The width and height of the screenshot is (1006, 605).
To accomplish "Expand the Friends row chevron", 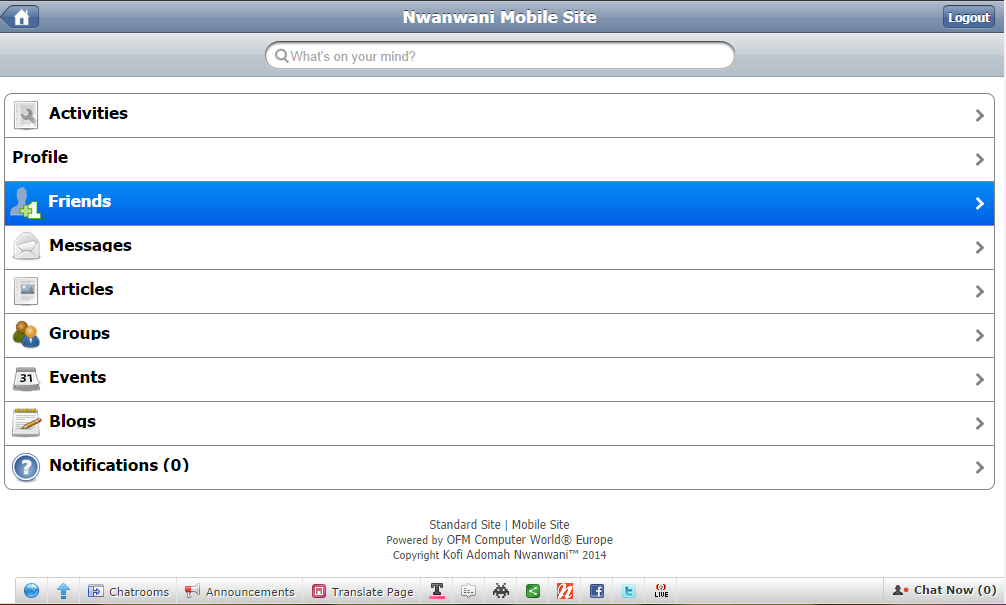I will 980,203.
